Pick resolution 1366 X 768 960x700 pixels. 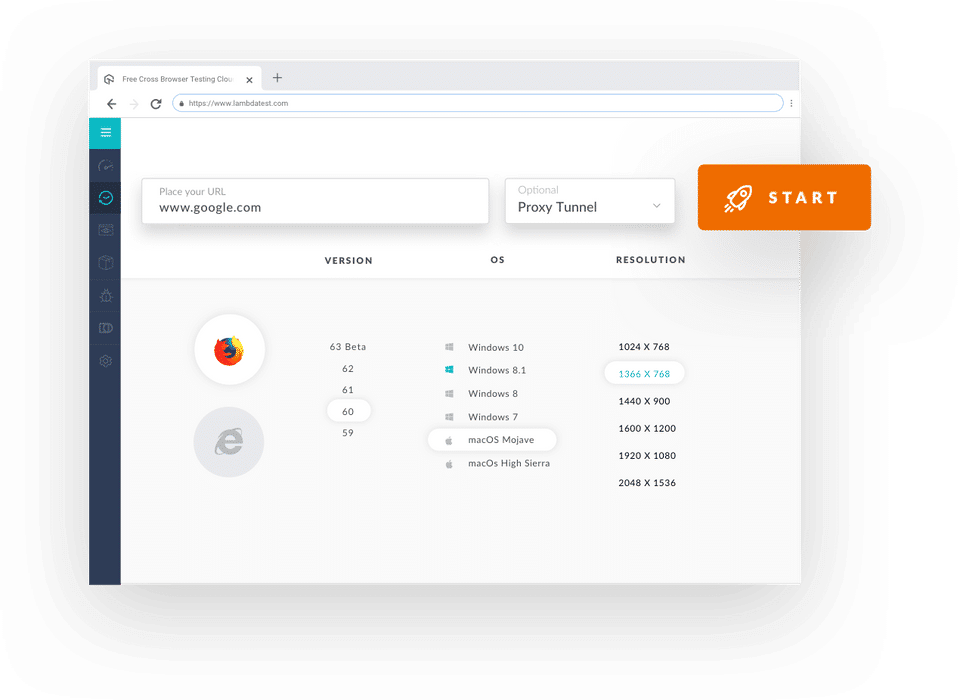tap(644, 374)
